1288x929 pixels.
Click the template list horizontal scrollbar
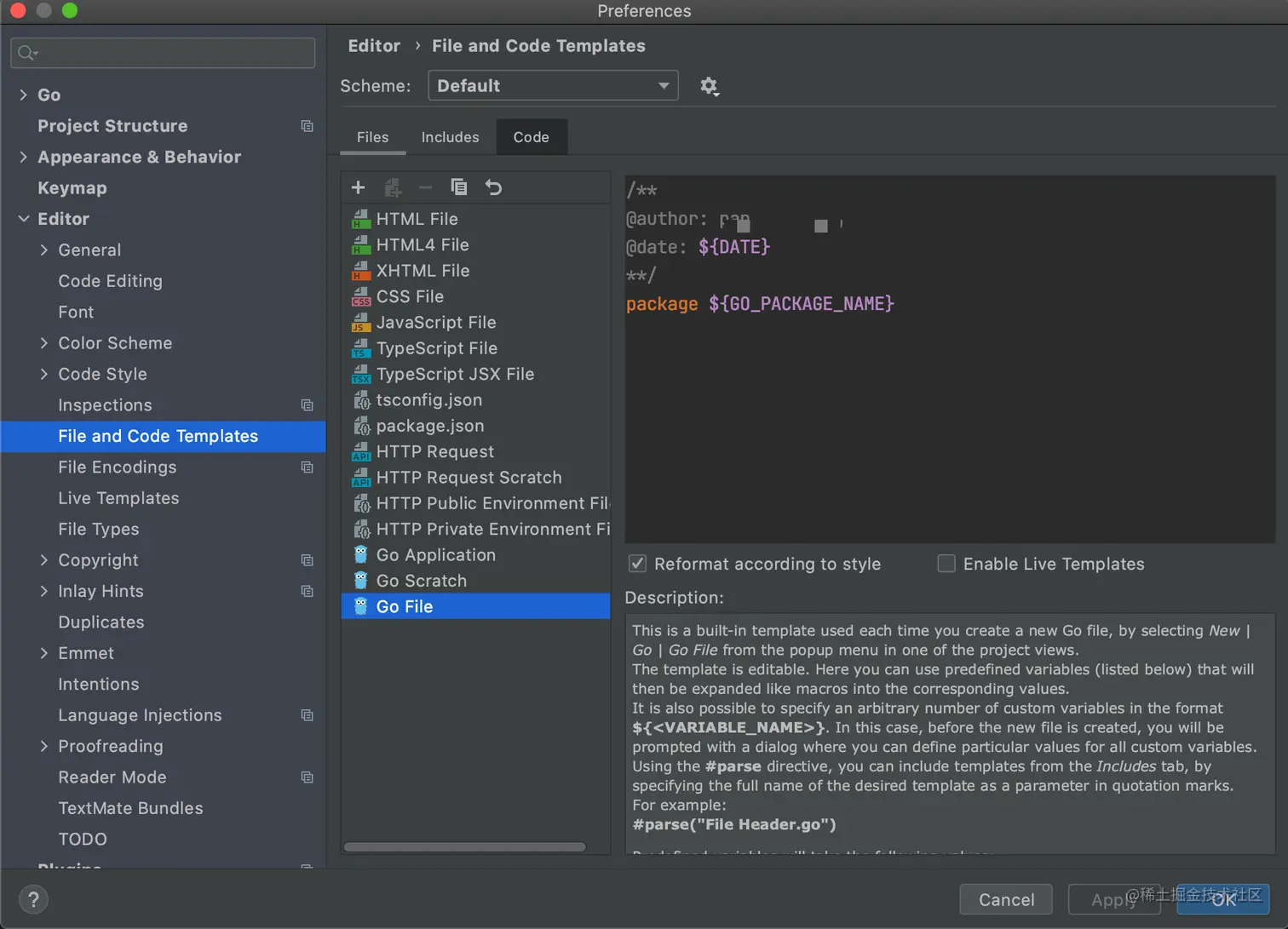click(464, 846)
